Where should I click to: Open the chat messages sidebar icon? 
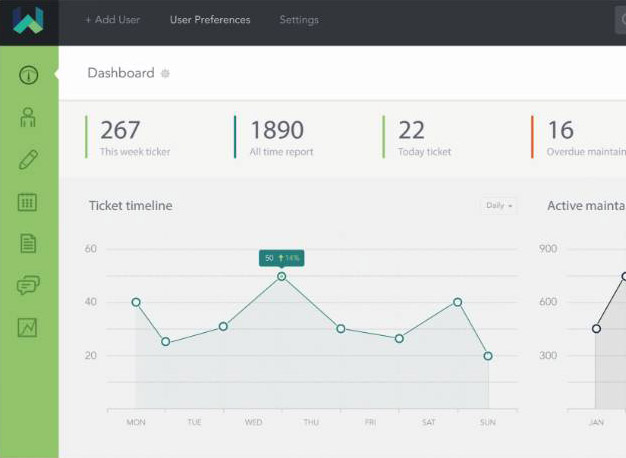pos(28,286)
